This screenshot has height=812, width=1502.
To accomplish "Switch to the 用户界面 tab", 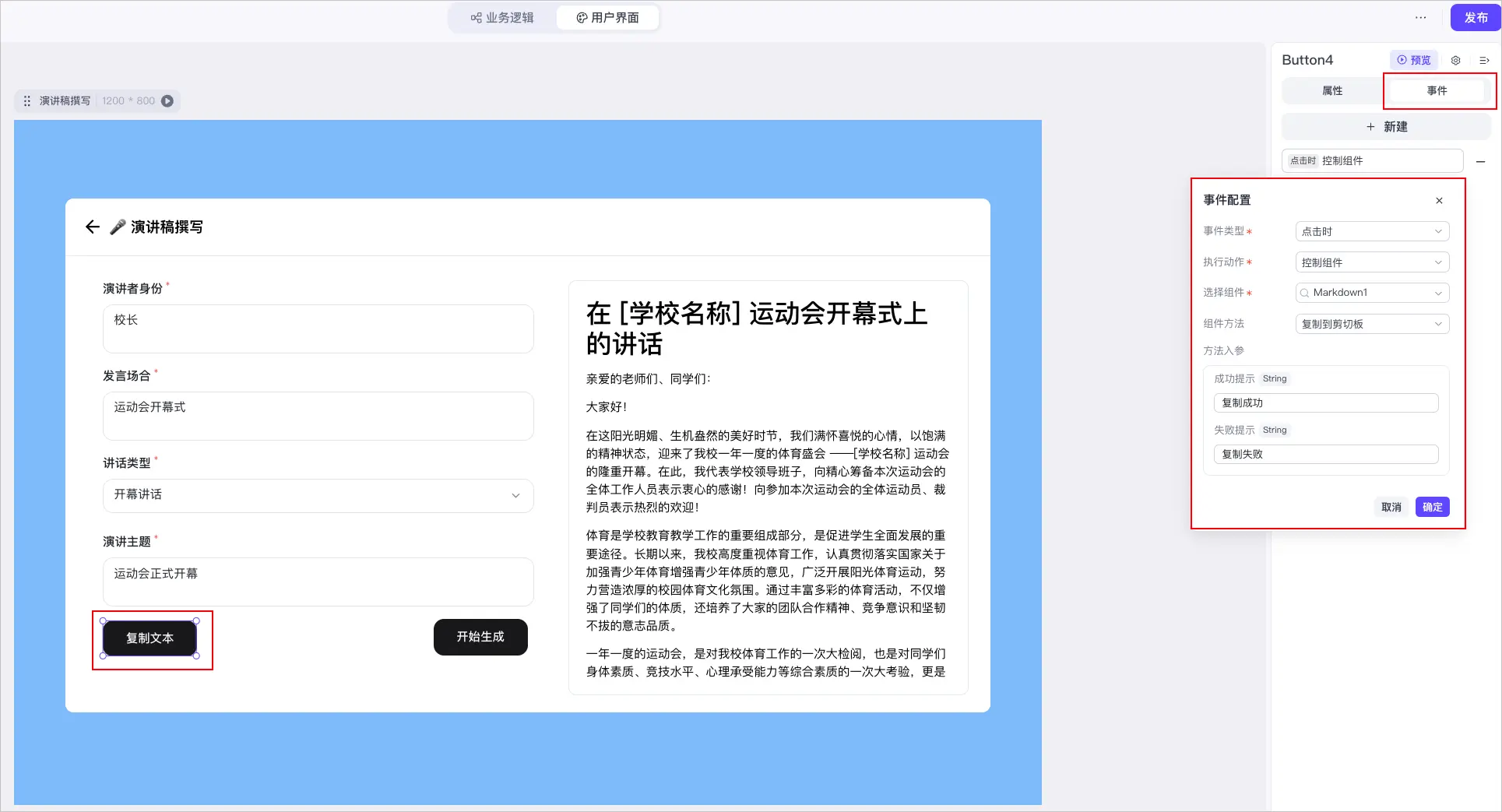I will coord(607,17).
